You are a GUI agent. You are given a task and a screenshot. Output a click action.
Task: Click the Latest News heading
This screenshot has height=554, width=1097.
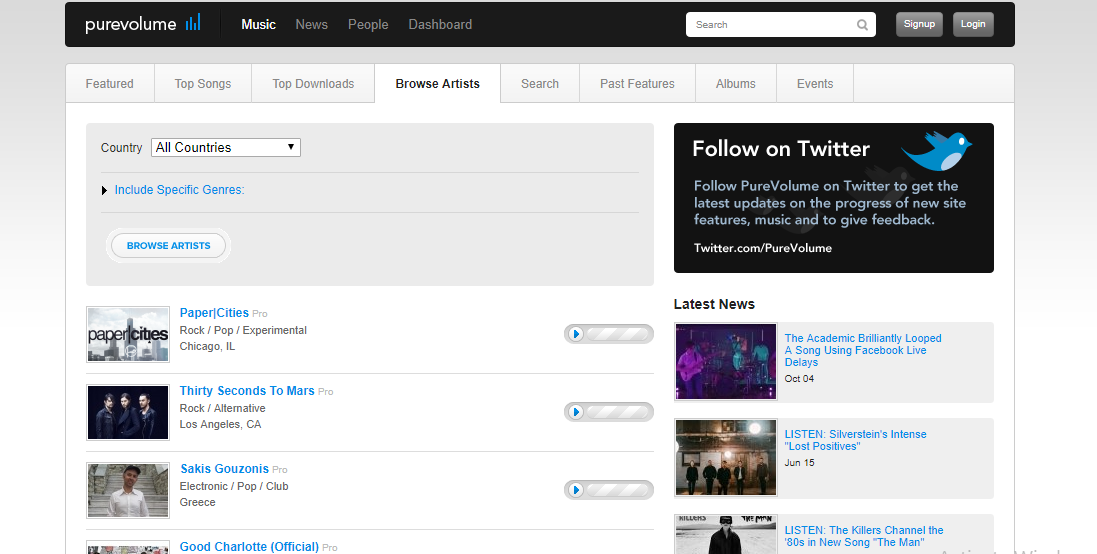tap(714, 304)
